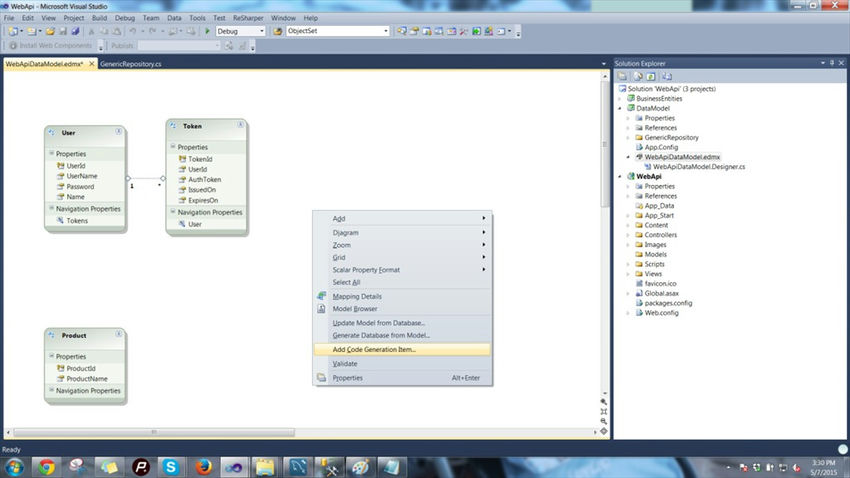Open the document tab list dropdown arrow
Screen dimensions: 850x478
click(x=604, y=64)
